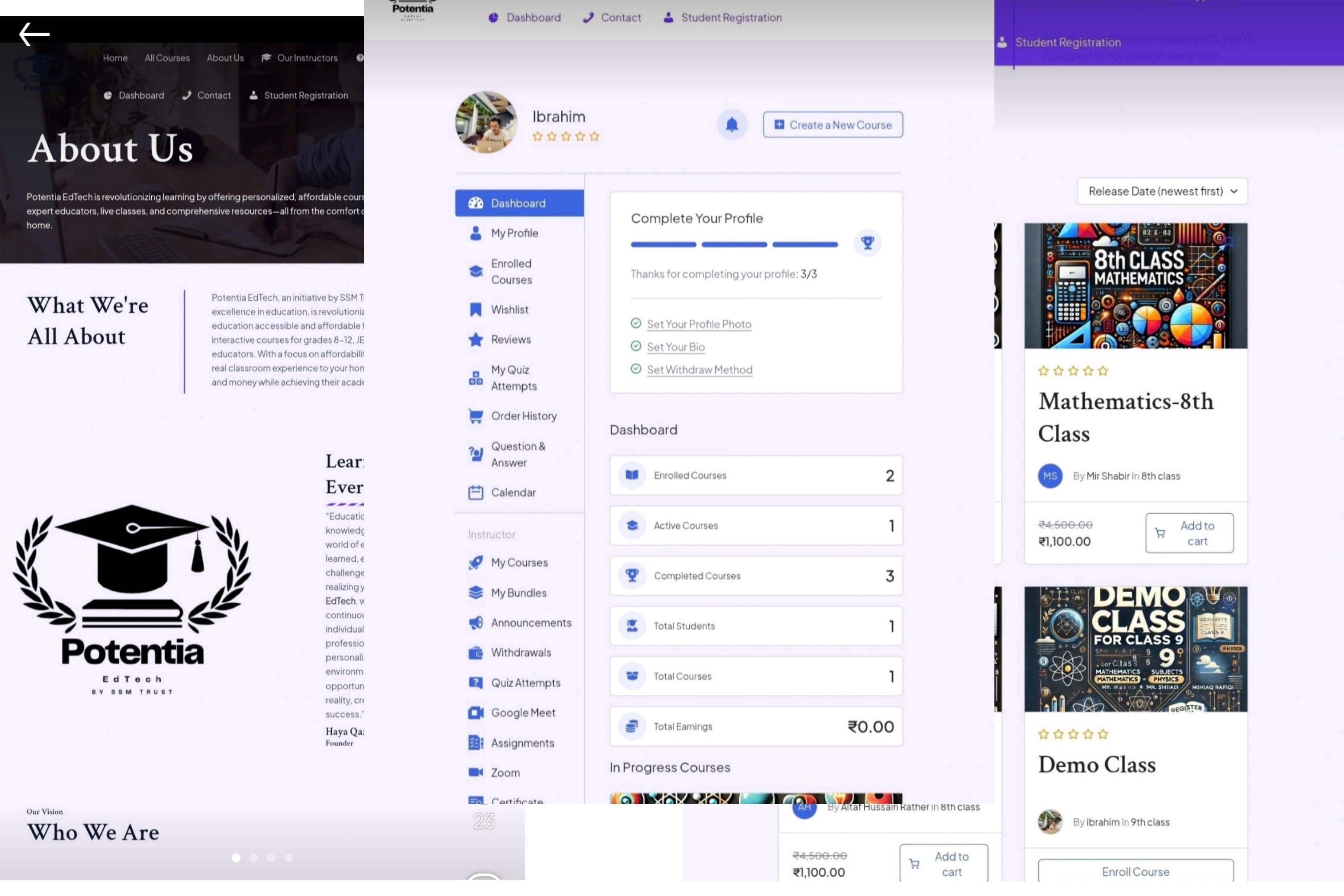This screenshot has width=1344, height=896.
Task: Click the Enrolled Courses book icon
Action: (632, 475)
